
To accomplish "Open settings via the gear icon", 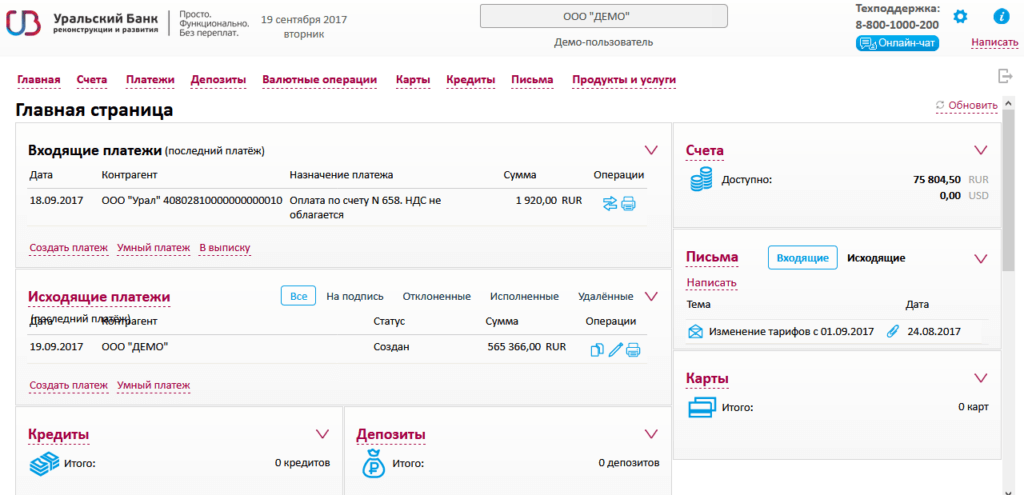I will [960, 17].
